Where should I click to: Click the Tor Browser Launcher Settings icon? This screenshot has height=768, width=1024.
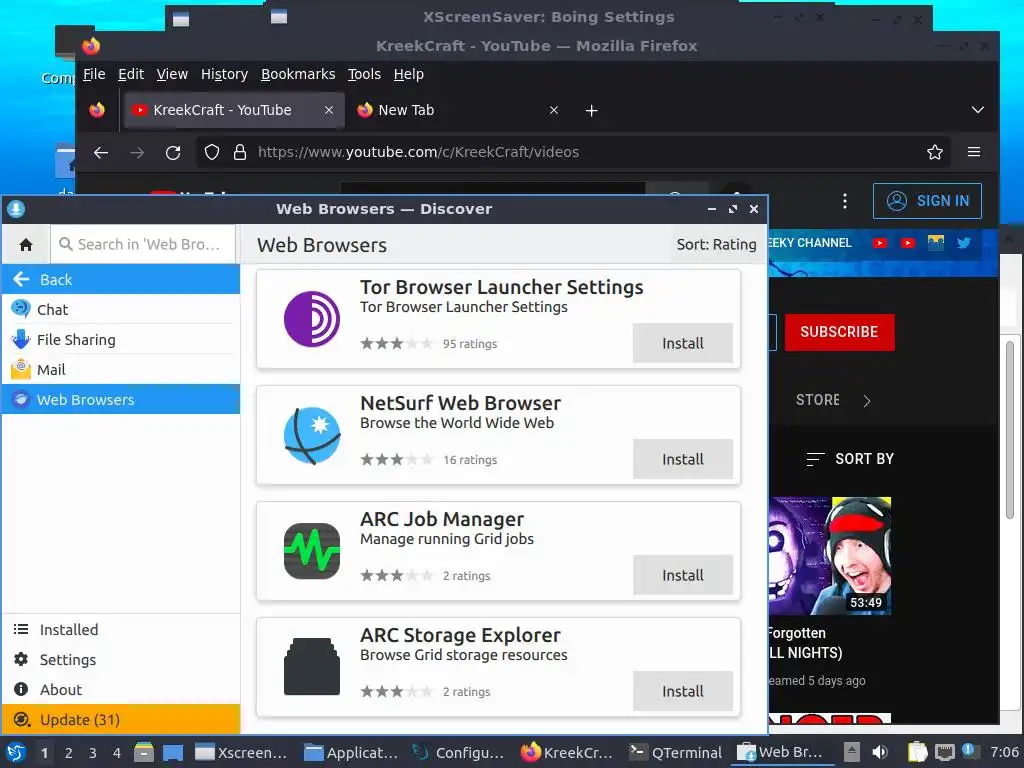pyautogui.click(x=312, y=319)
